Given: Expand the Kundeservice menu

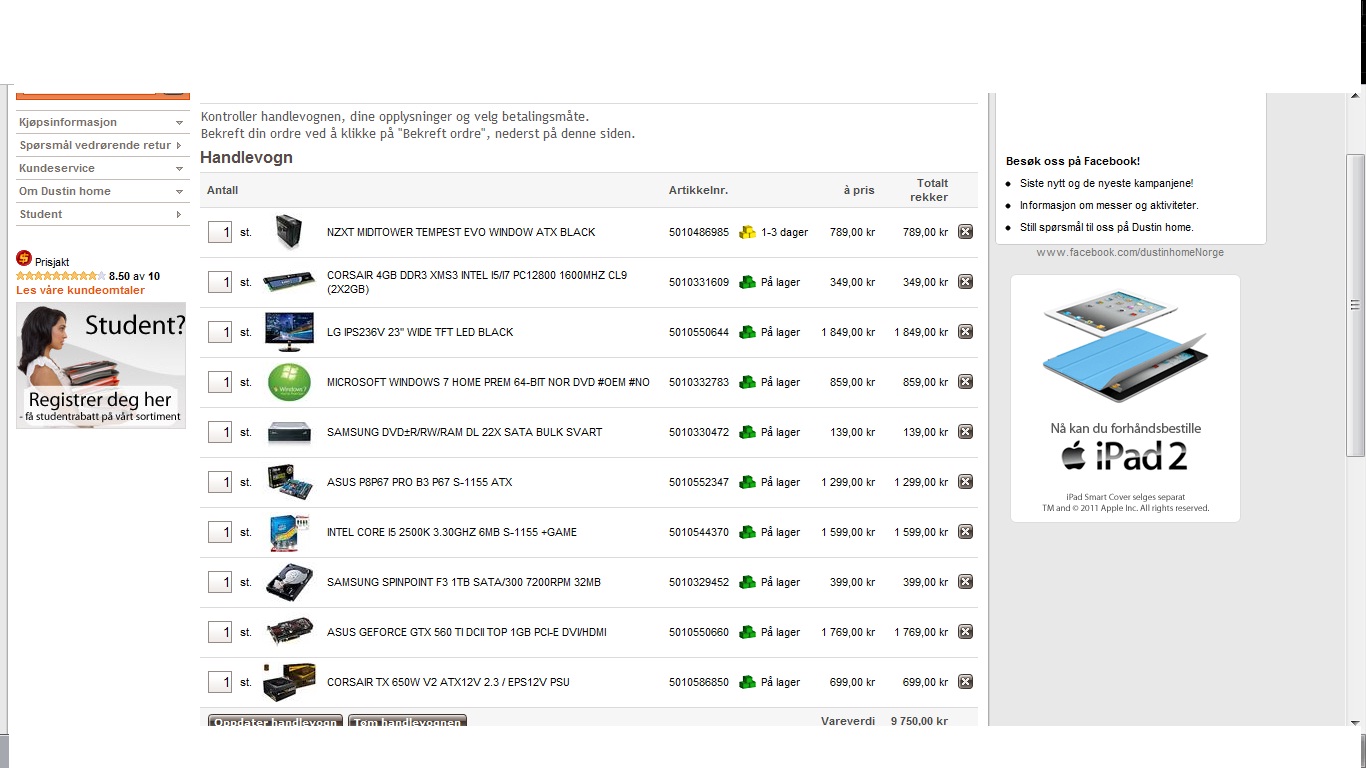Looking at the screenshot, I should [x=102, y=168].
